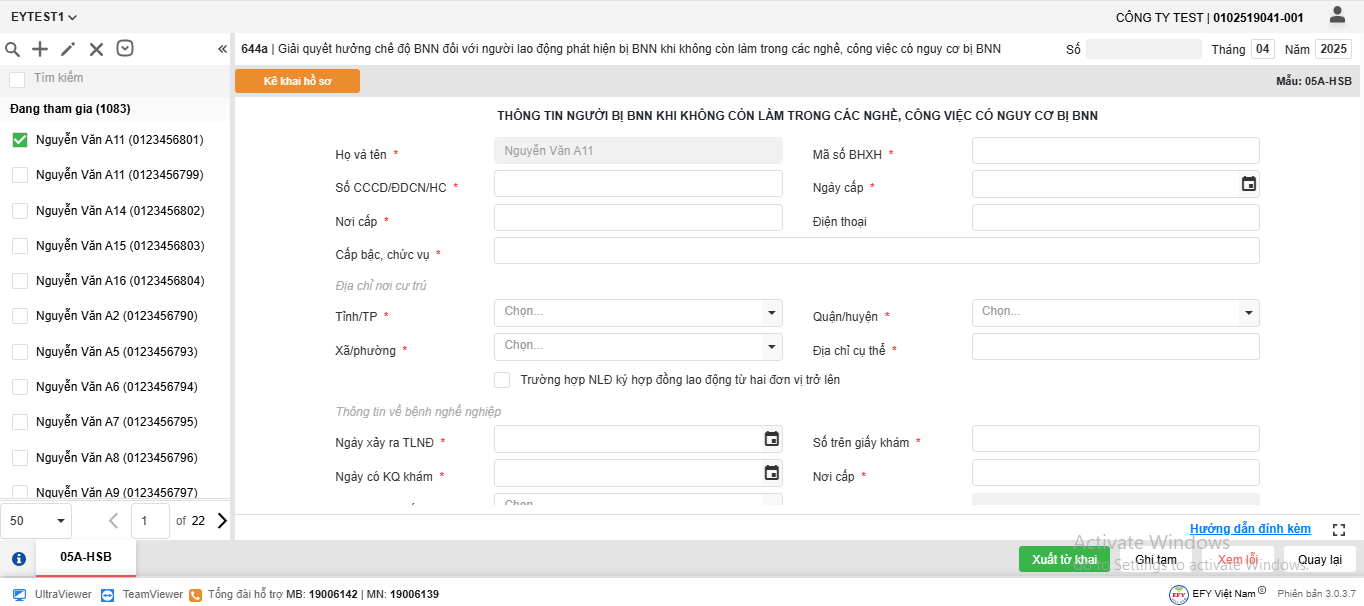
Task: Click the X delete icon in sidebar toolbar
Action: pyautogui.click(x=96, y=49)
